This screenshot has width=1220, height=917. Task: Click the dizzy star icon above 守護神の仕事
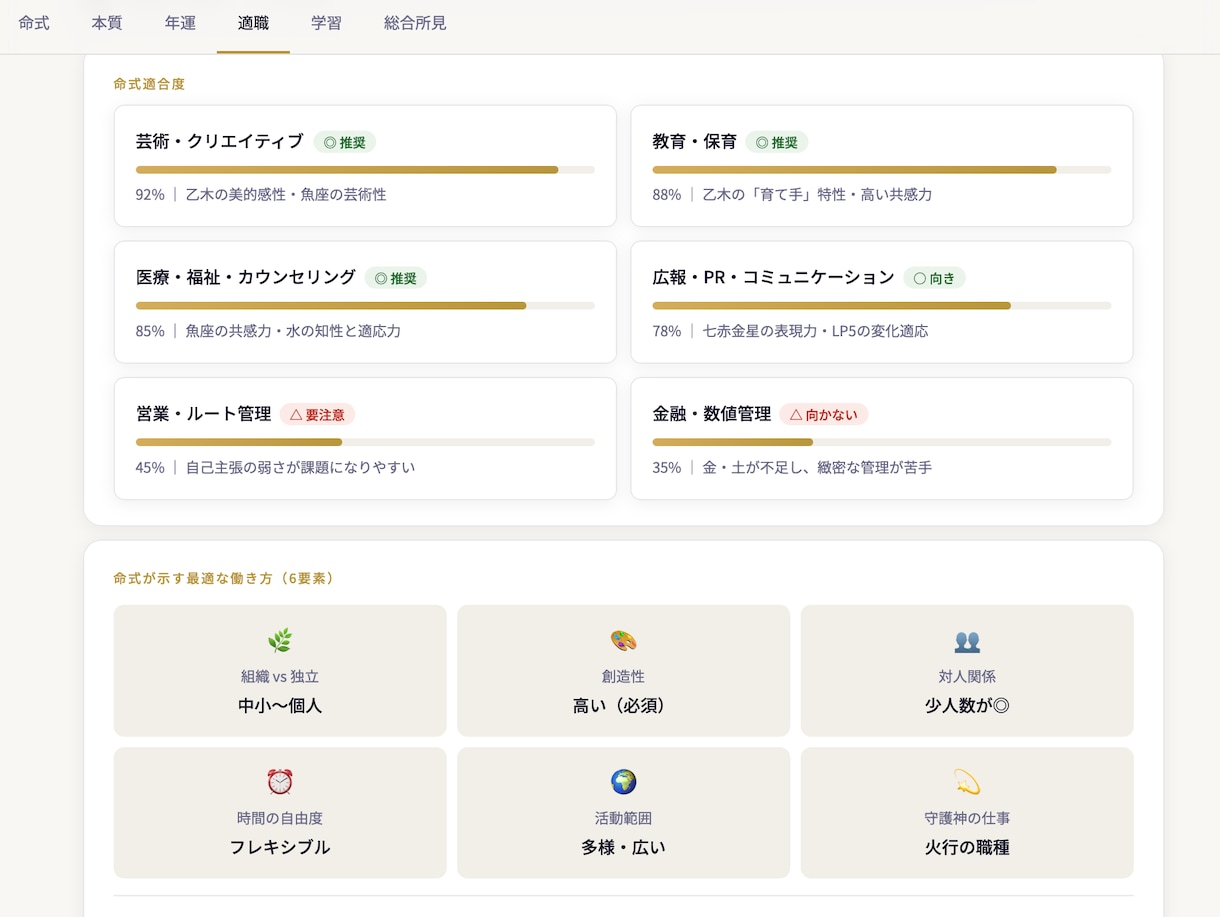(x=967, y=782)
